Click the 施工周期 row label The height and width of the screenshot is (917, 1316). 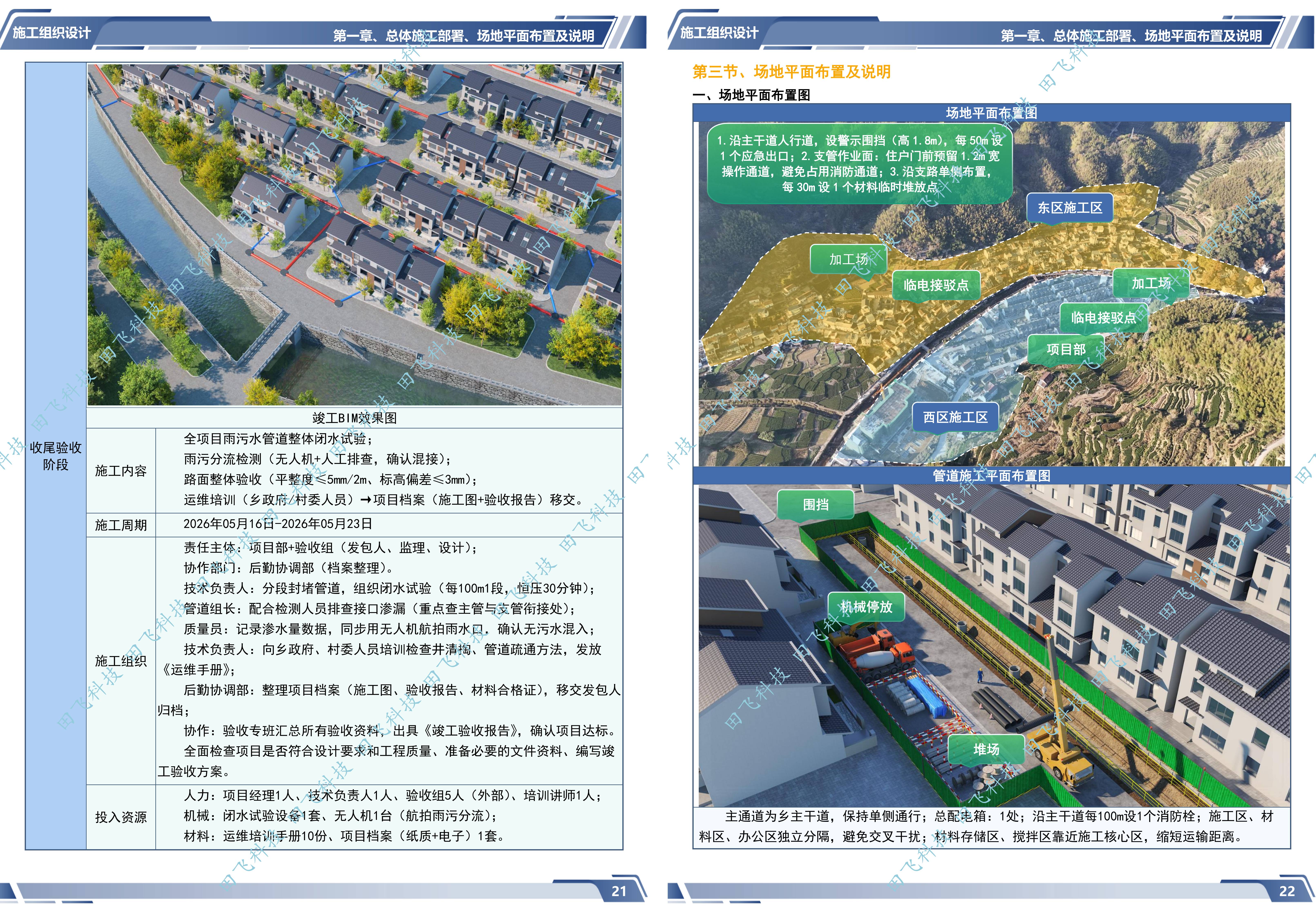(x=121, y=525)
